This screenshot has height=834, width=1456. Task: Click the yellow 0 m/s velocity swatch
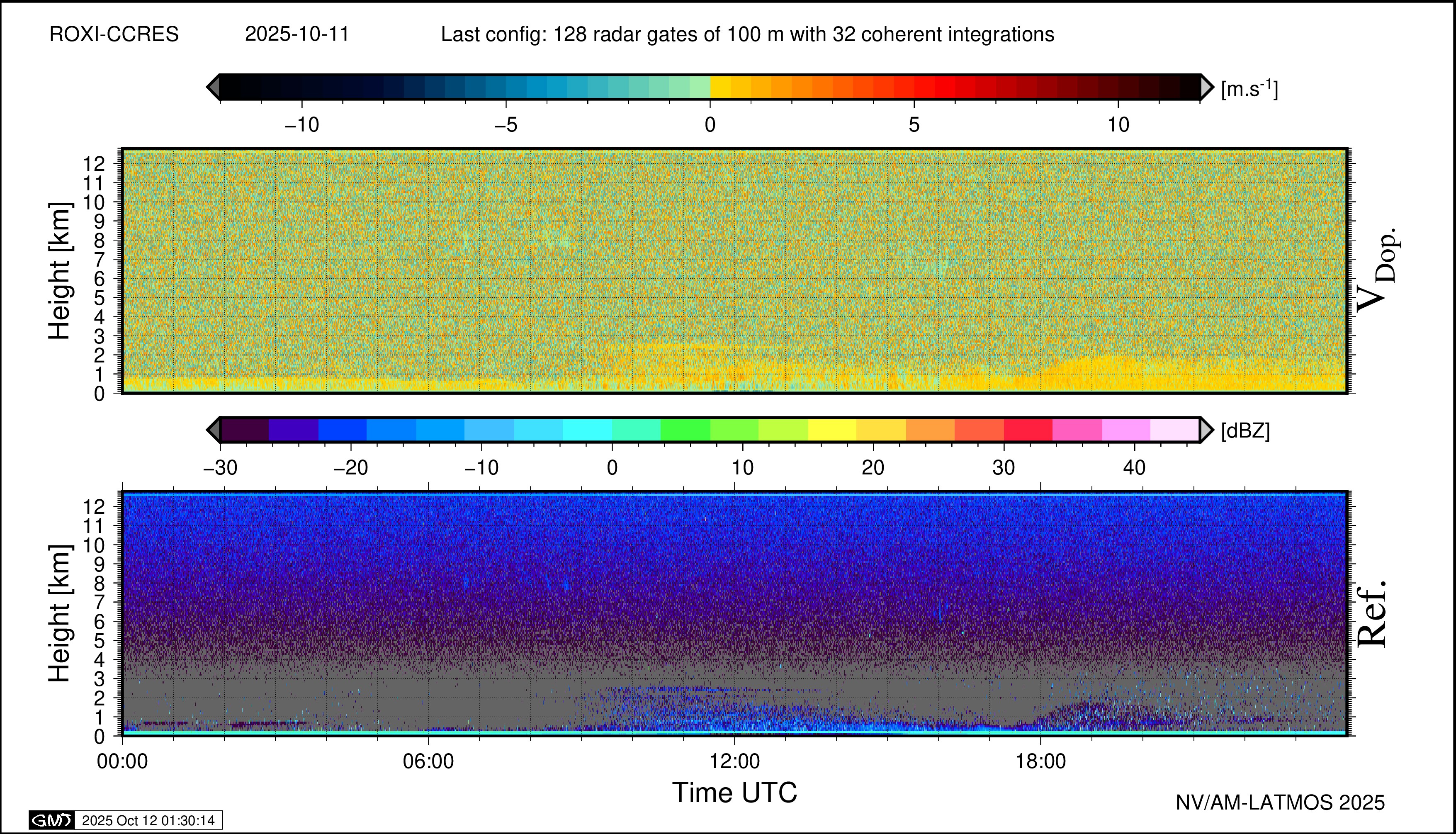(720, 87)
